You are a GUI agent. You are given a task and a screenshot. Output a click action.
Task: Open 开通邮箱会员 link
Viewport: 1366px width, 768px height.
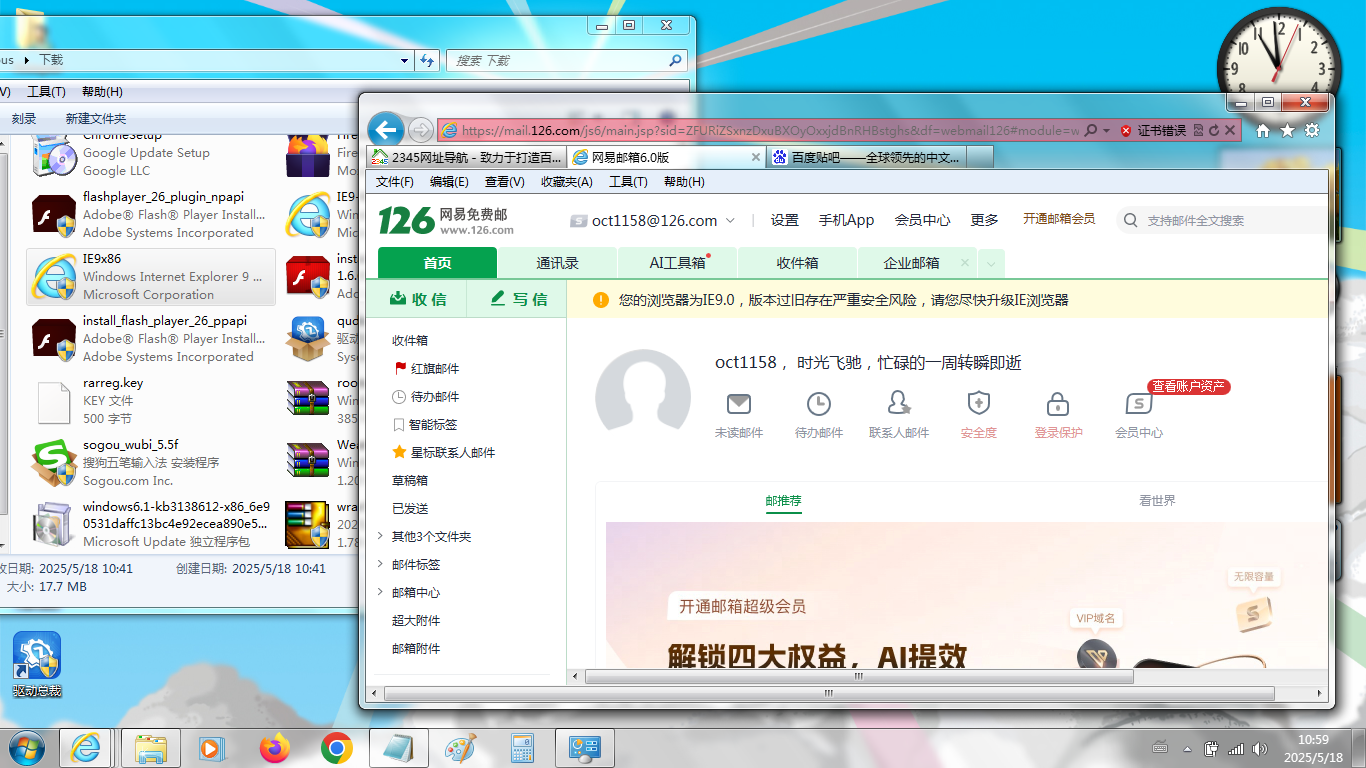(x=1059, y=219)
